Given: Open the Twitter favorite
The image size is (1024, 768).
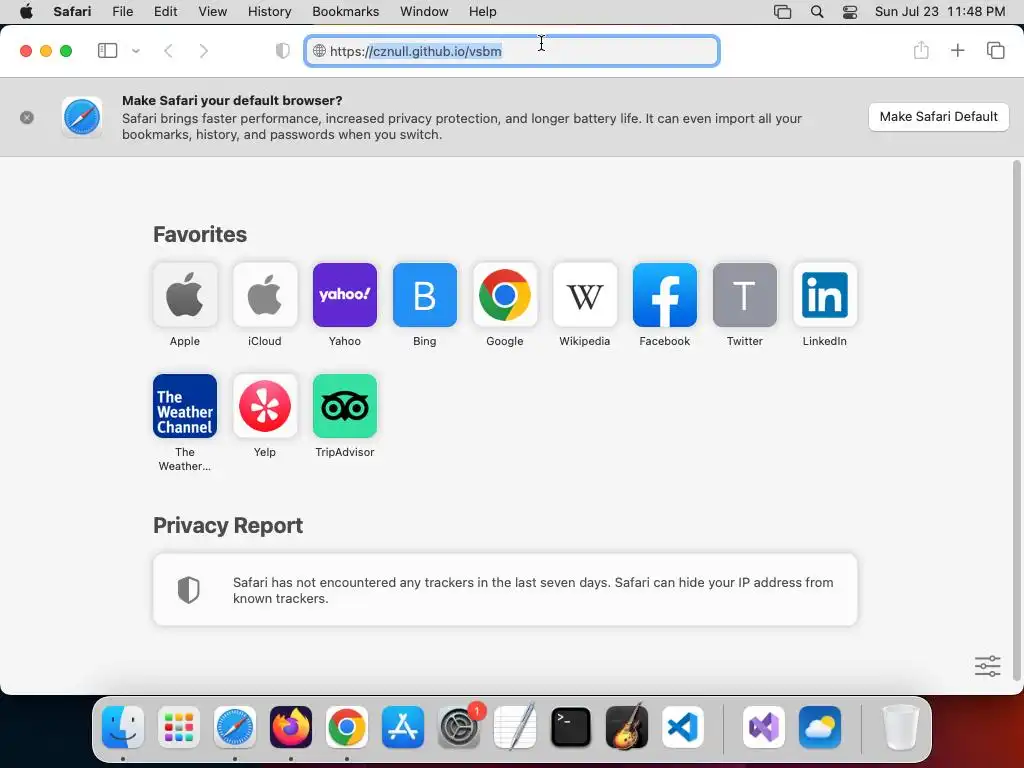Looking at the screenshot, I should pyautogui.click(x=744, y=295).
